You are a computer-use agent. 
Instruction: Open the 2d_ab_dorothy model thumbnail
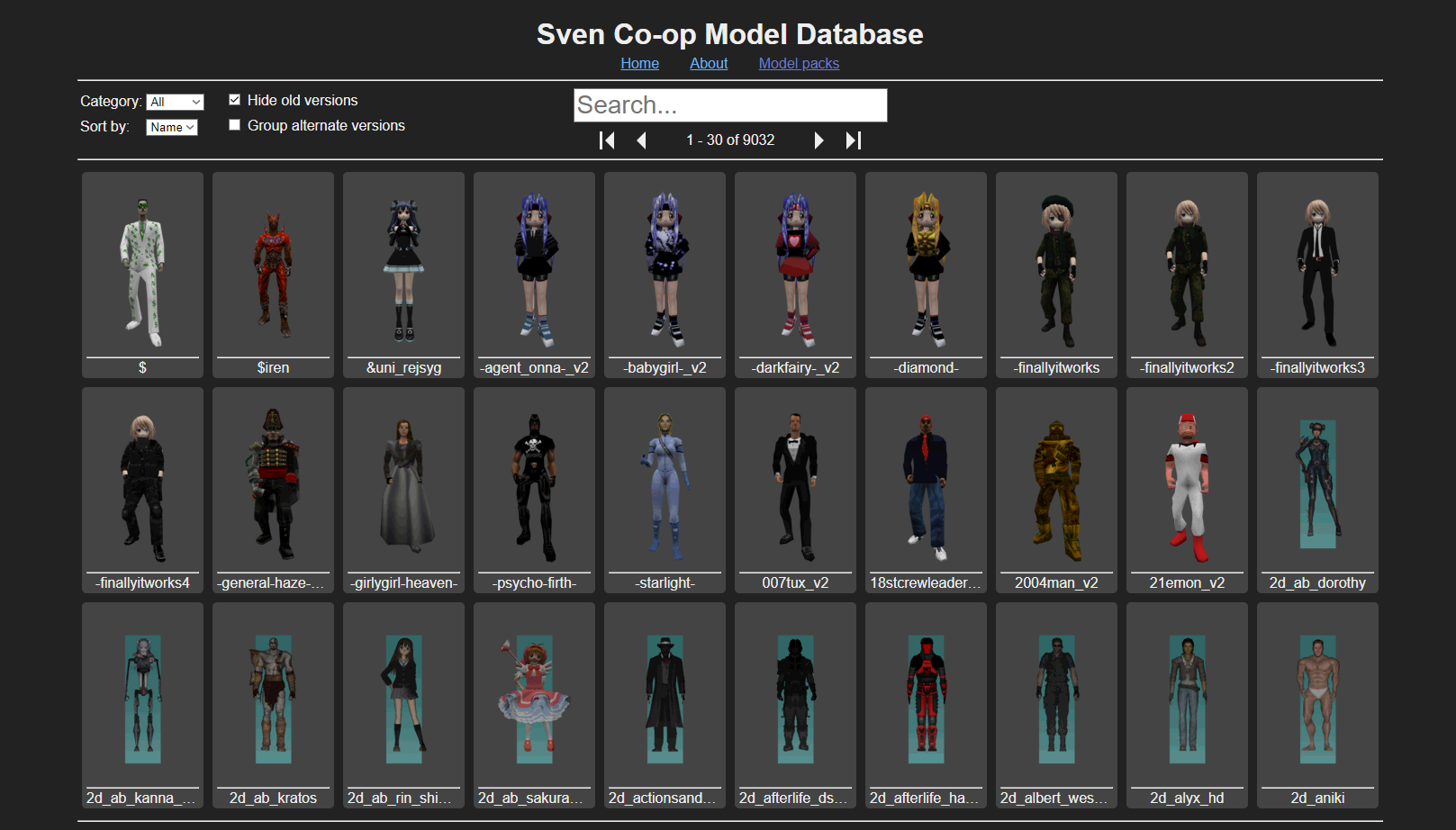pos(1317,491)
